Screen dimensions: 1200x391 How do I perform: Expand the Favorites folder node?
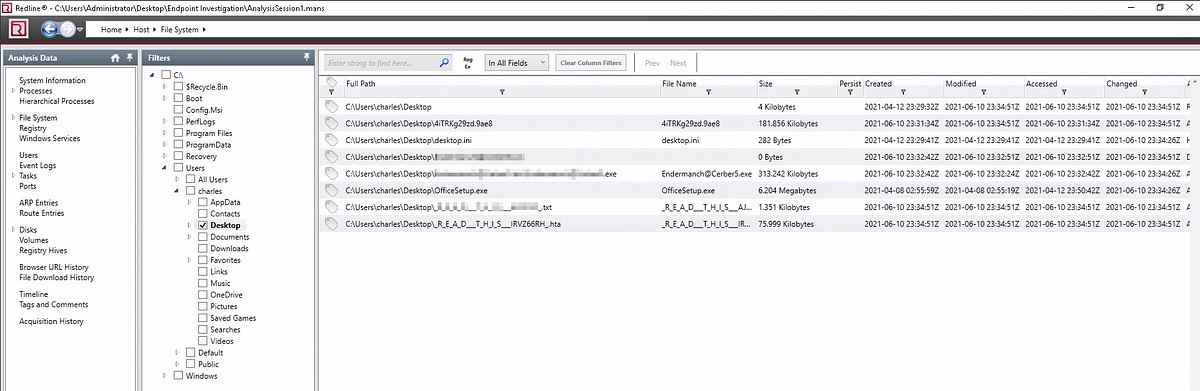pyautogui.click(x=189, y=260)
